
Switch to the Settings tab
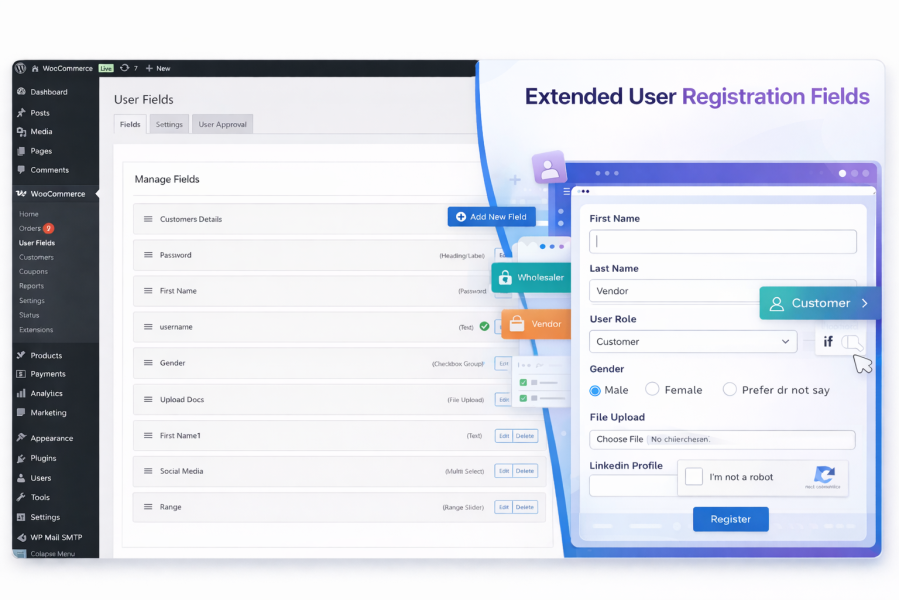(169, 124)
